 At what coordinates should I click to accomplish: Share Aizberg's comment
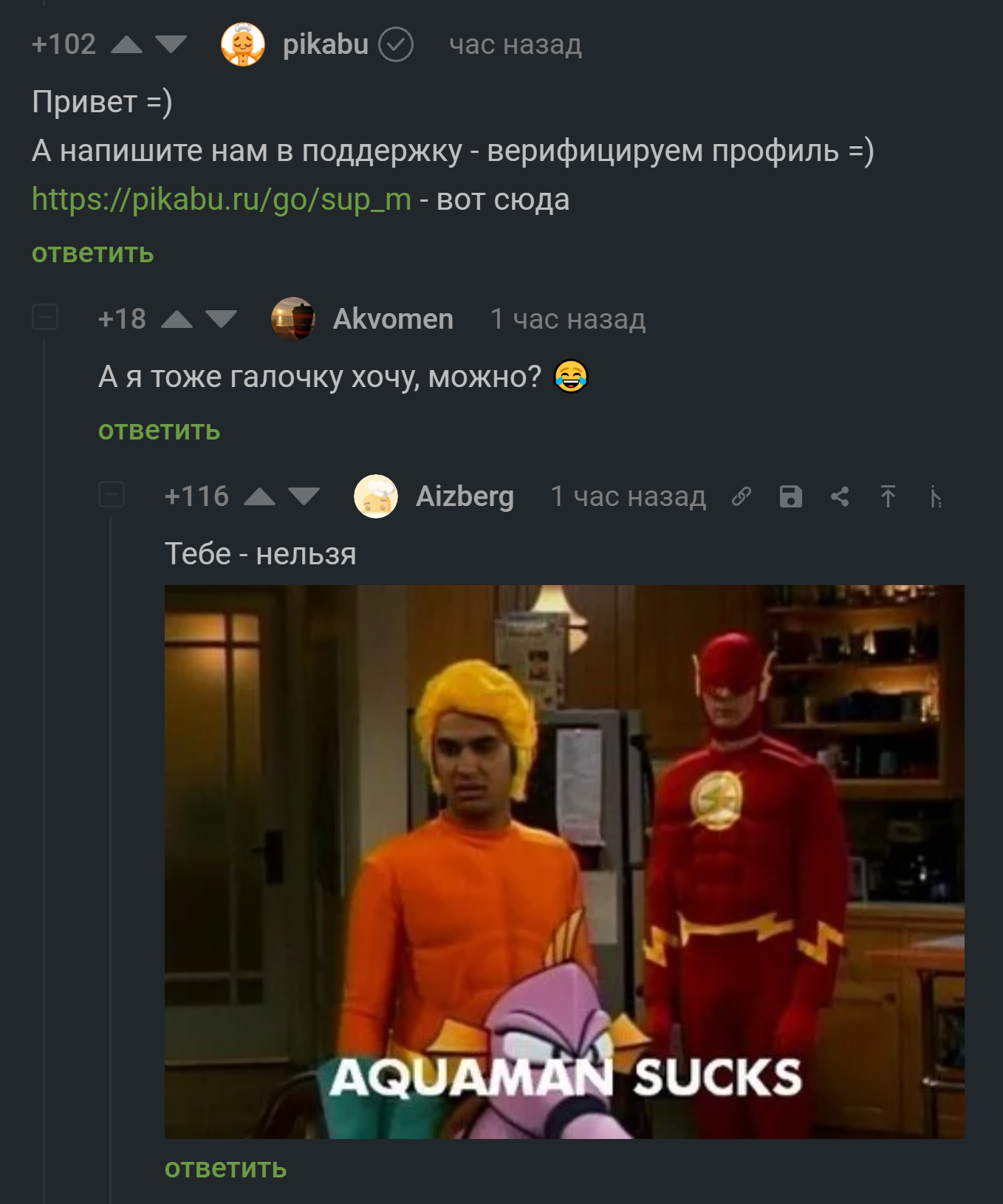[839, 496]
